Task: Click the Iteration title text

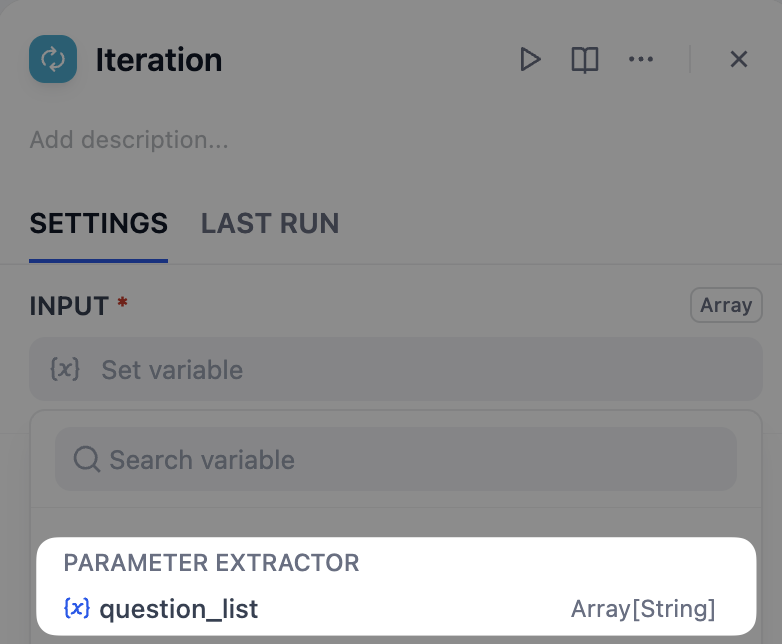Action: (x=159, y=60)
